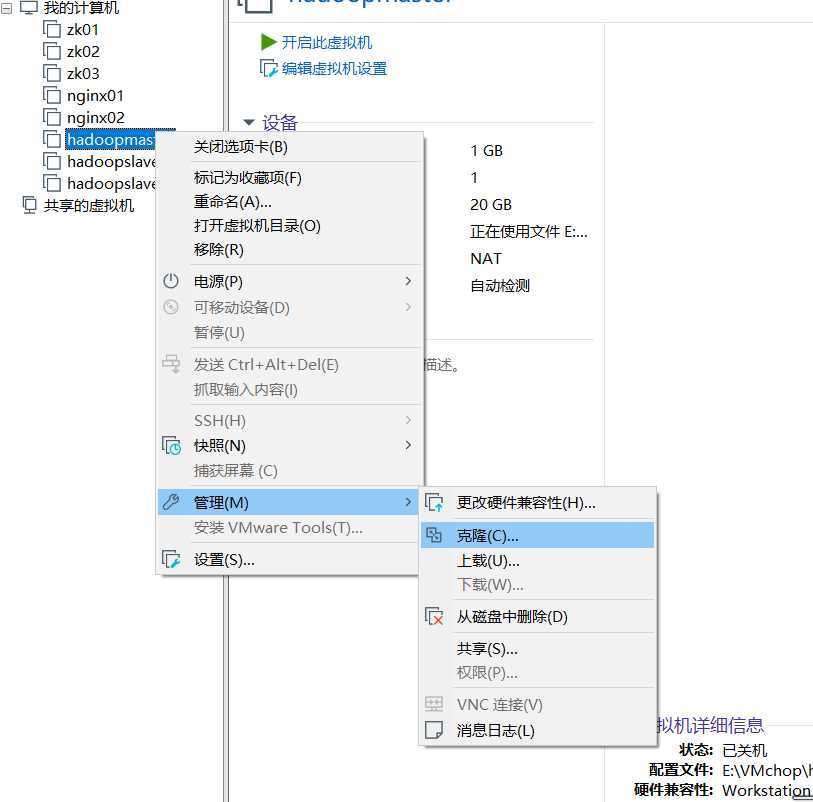The width and height of the screenshot is (813, 802).
Task: Click the red X icon beside 从磁盘中删除(D)
Action: pyautogui.click(x=434, y=616)
